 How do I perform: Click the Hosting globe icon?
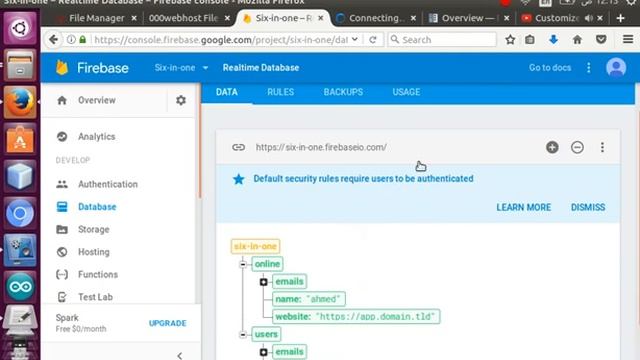[x=62, y=252]
